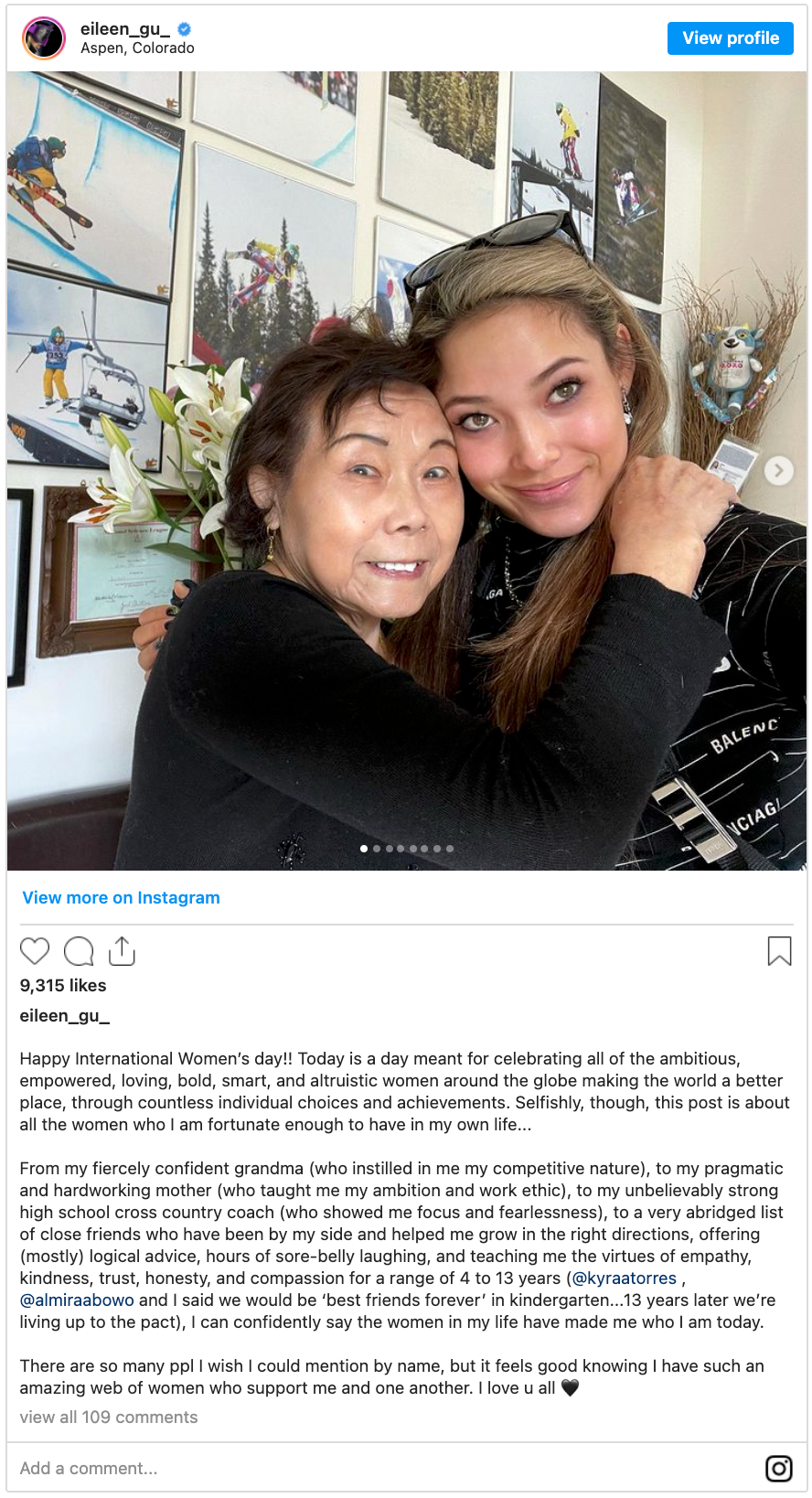Screen dimensions: 812x1498
Task: Select the last carousel dot indicator
Action: [x=450, y=849]
